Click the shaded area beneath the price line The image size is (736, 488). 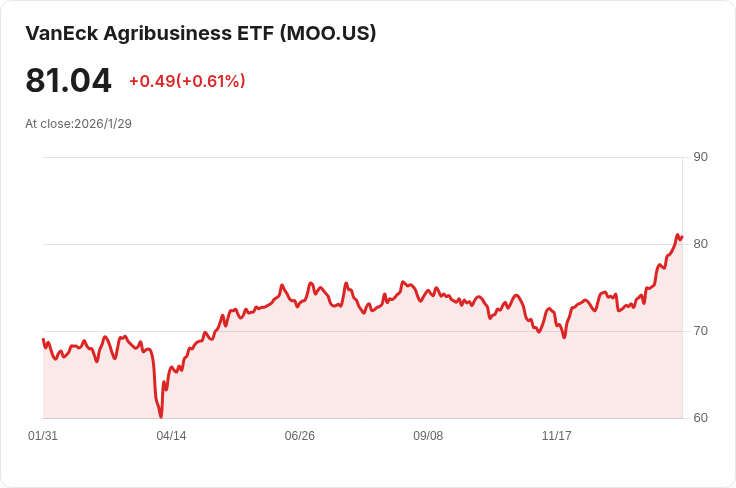400,370
